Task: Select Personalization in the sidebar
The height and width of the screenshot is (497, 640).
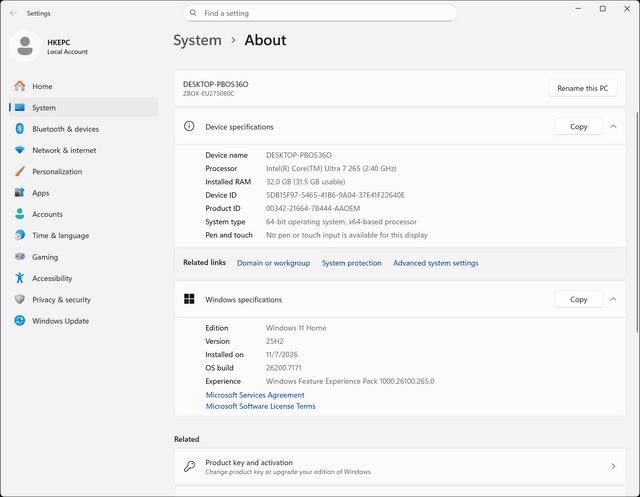Action: click(x=83, y=171)
